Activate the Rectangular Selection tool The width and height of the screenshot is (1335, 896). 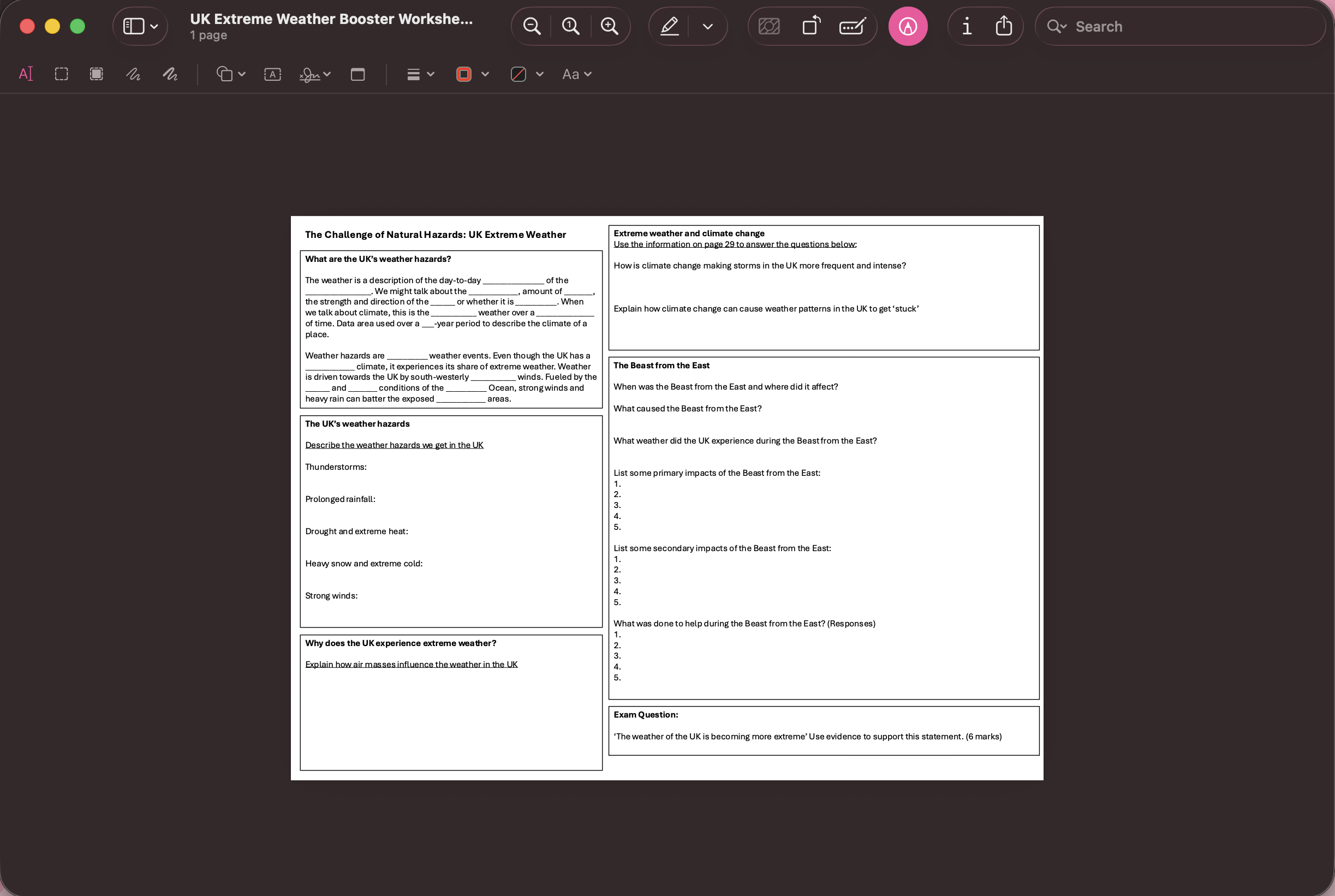[61, 74]
